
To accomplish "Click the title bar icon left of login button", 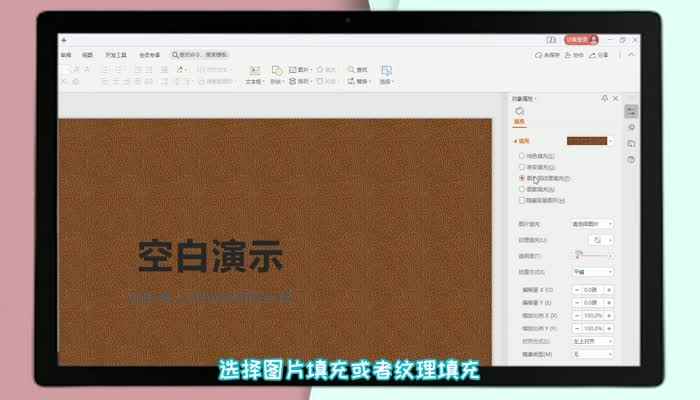I will [x=551, y=40].
